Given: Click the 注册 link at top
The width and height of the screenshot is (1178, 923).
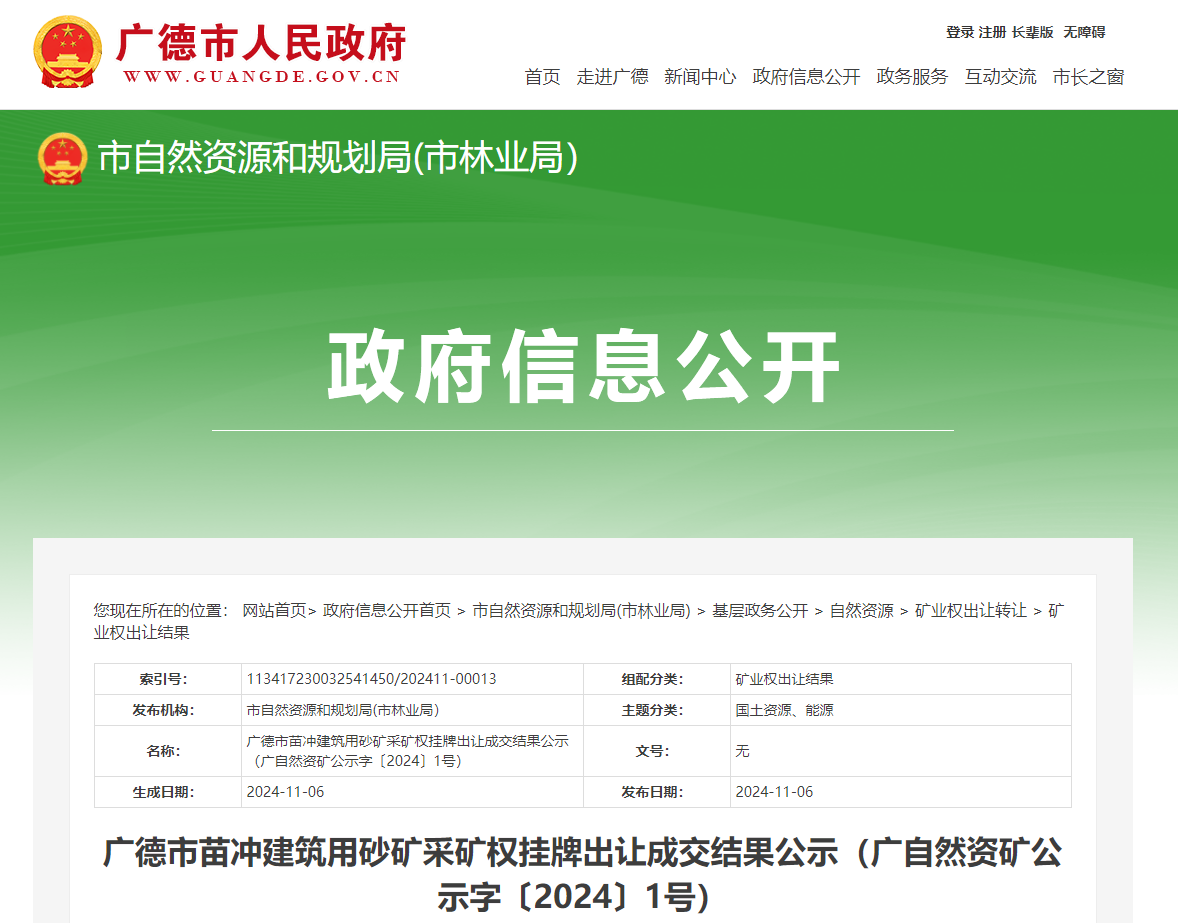Looking at the screenshot, I should tap(992, 32).
